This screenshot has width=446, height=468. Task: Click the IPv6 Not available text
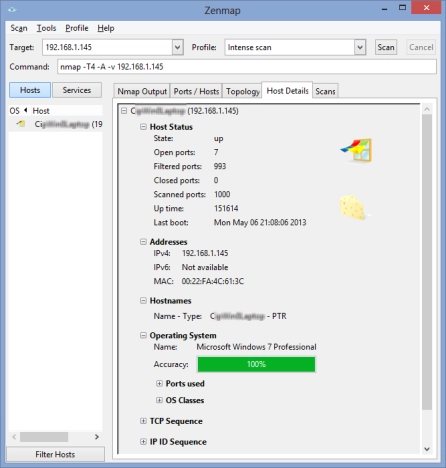coord(205,267)
